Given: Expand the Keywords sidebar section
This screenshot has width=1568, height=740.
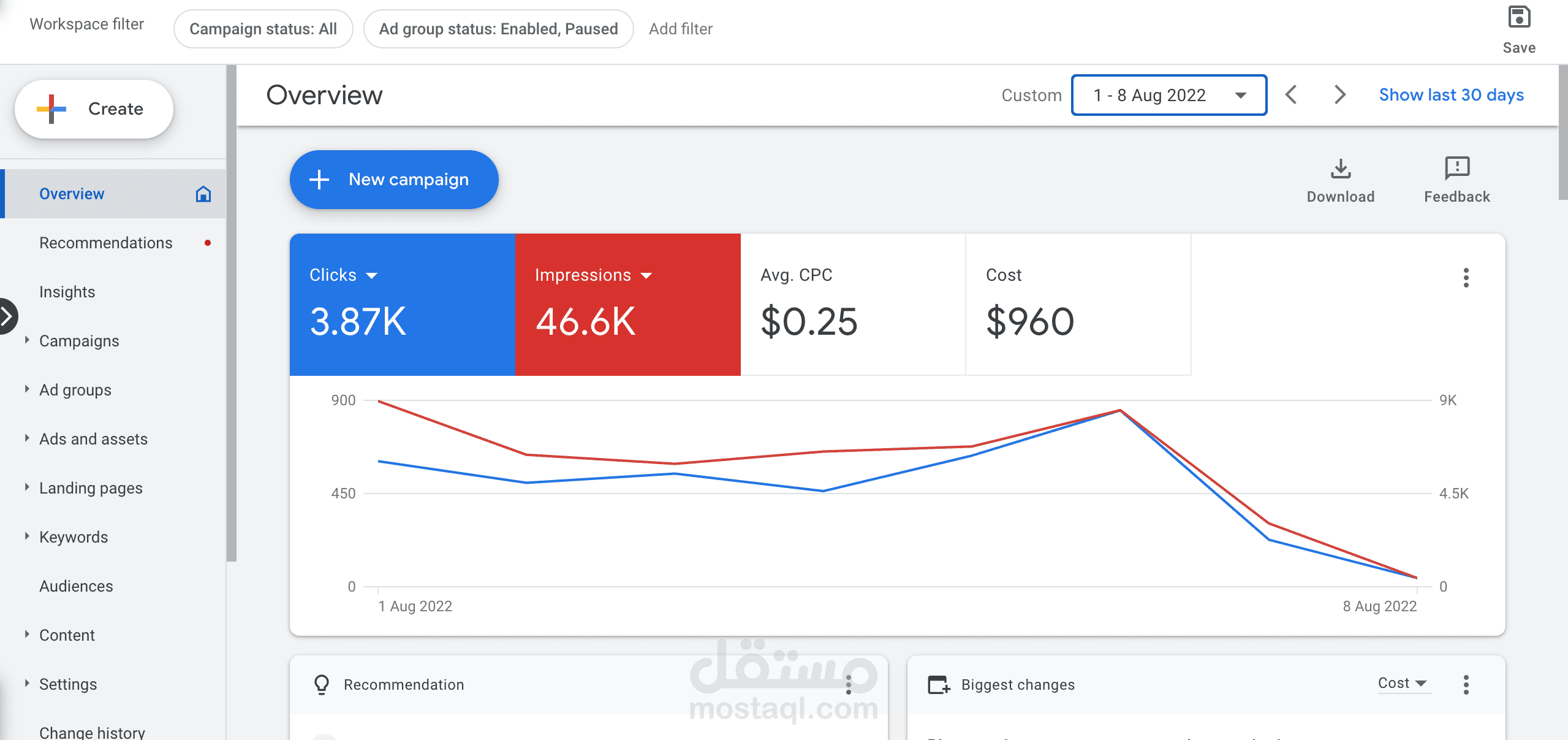Looking at the screenshot, I should 27,536.
